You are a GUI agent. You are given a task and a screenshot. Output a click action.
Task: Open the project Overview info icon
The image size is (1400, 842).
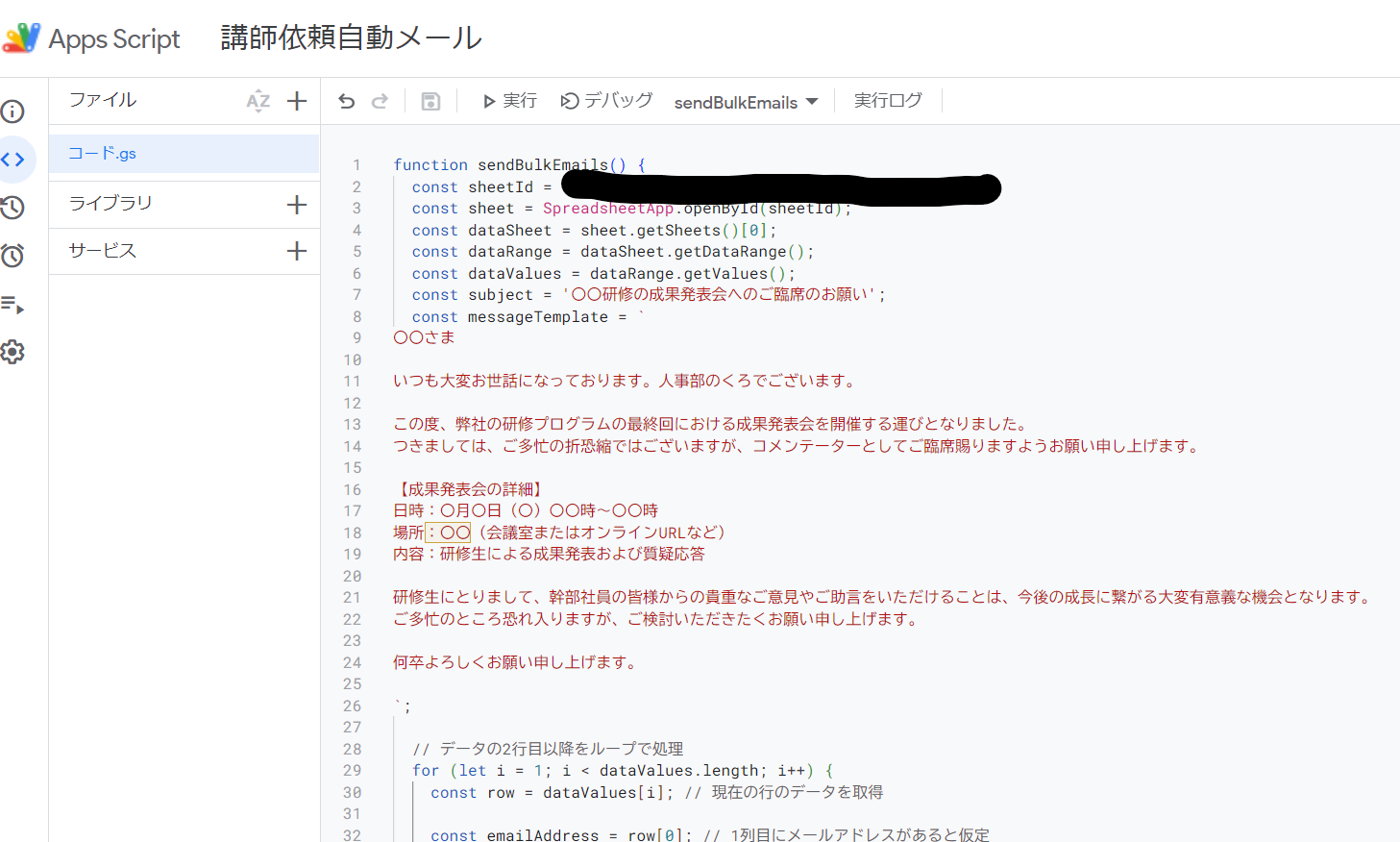point(12,111)
